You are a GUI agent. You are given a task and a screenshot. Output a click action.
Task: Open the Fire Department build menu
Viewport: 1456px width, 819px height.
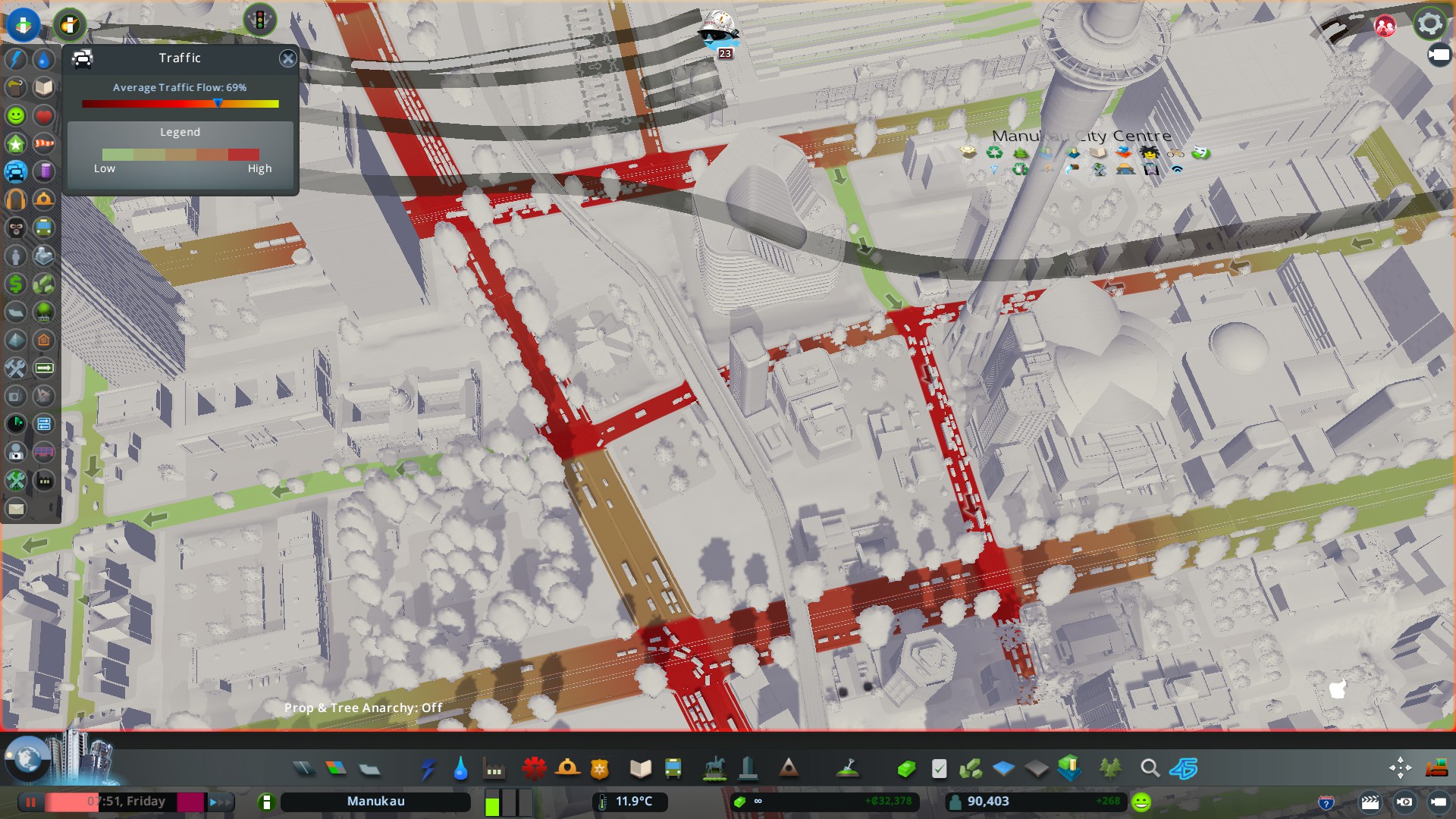[x=567, y=769]
